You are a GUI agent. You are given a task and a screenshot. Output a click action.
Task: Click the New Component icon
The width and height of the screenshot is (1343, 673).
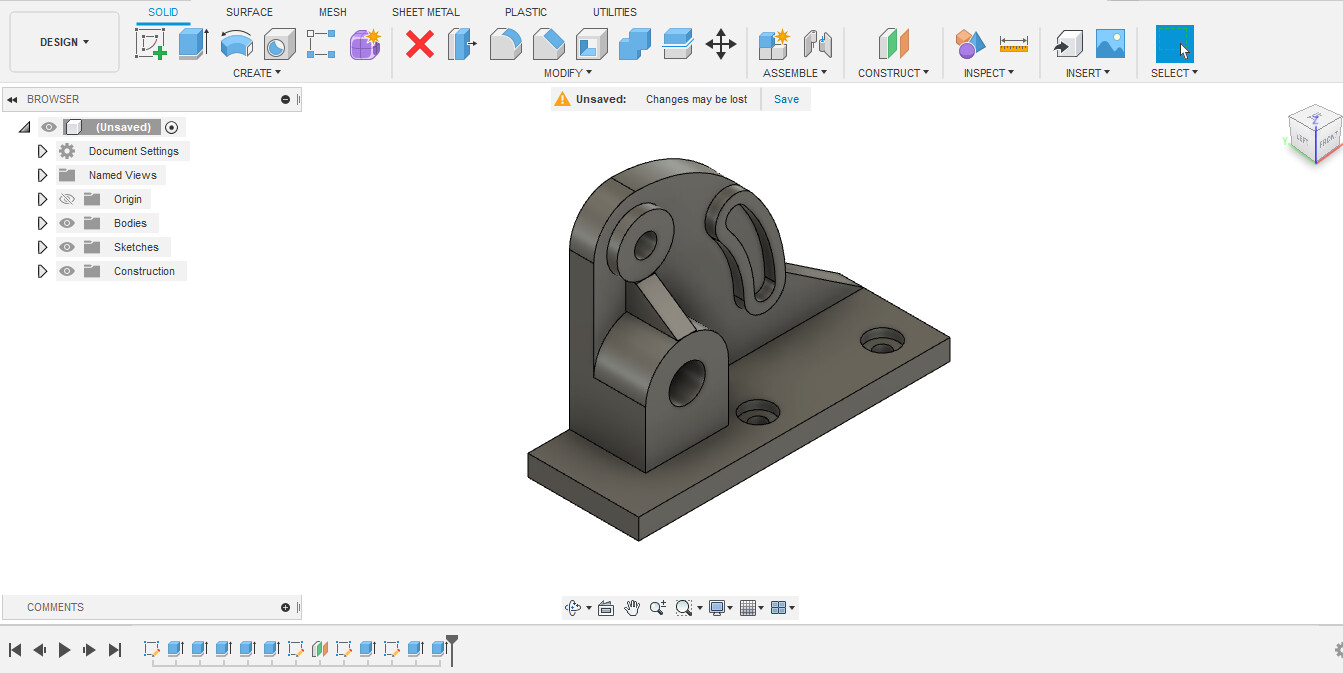tap(773, 44)
